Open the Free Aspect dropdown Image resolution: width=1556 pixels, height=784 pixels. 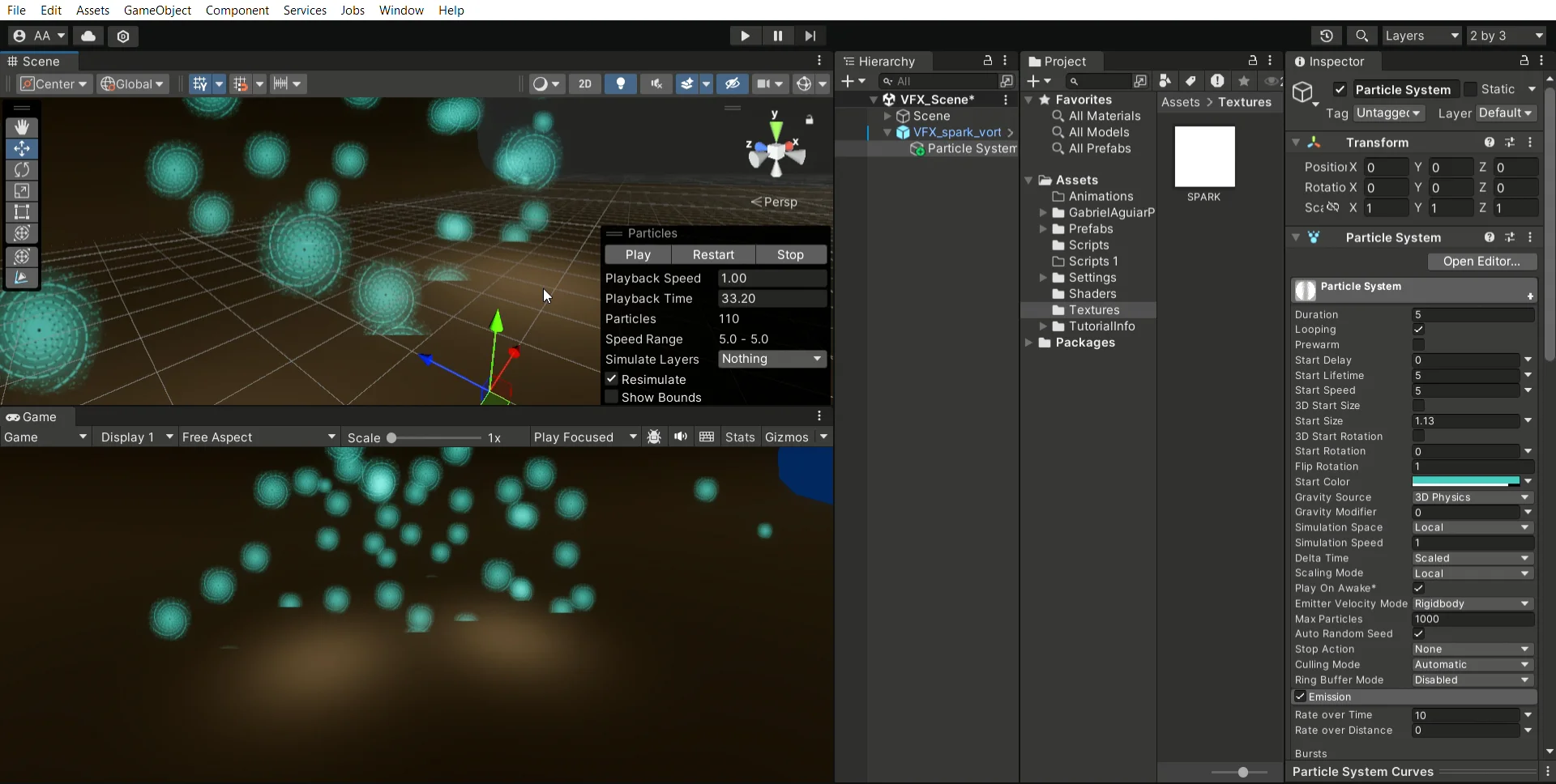click(x=259, y=437)
